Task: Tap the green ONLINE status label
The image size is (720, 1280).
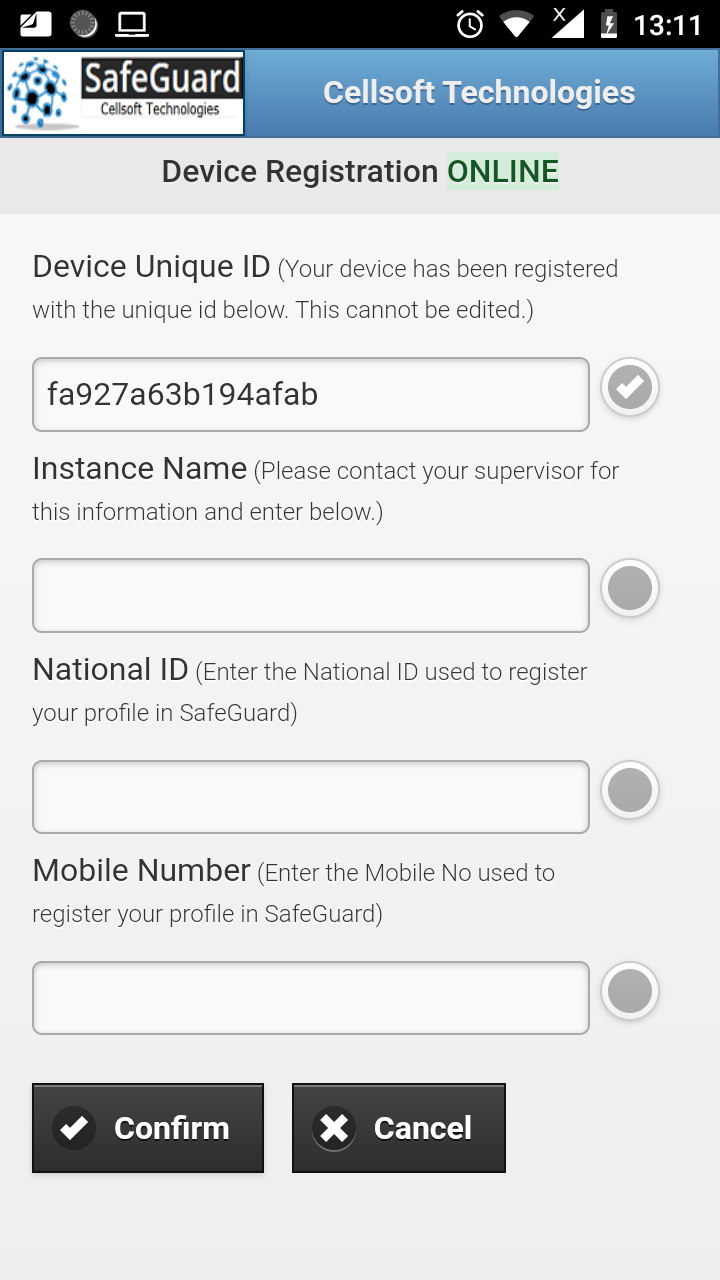Action: tap(503, 172)
